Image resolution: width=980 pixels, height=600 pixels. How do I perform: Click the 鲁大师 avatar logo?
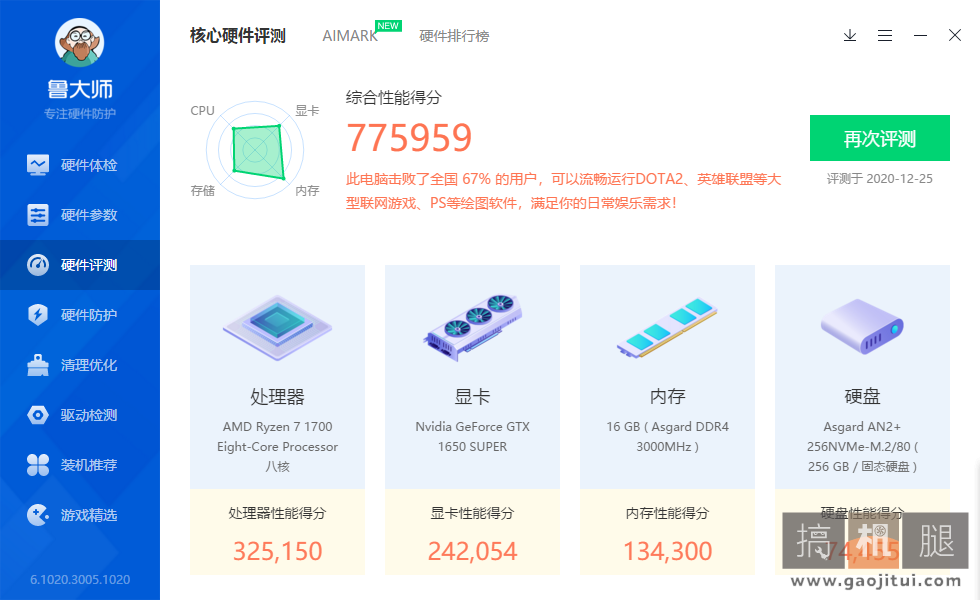(79, 42)
